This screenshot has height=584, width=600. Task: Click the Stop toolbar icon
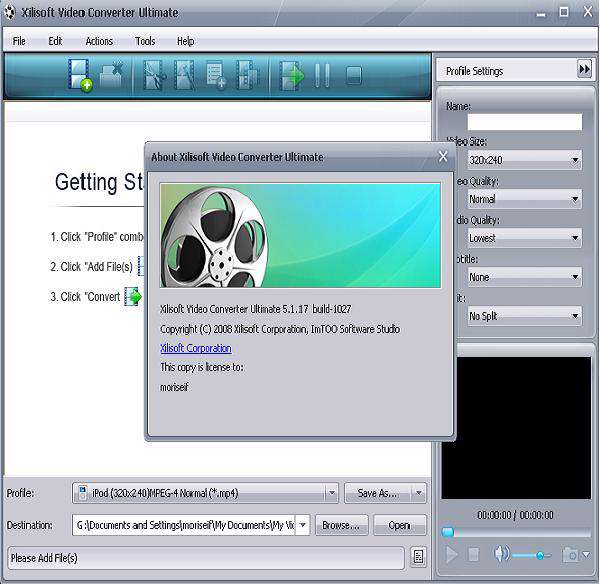354,75
